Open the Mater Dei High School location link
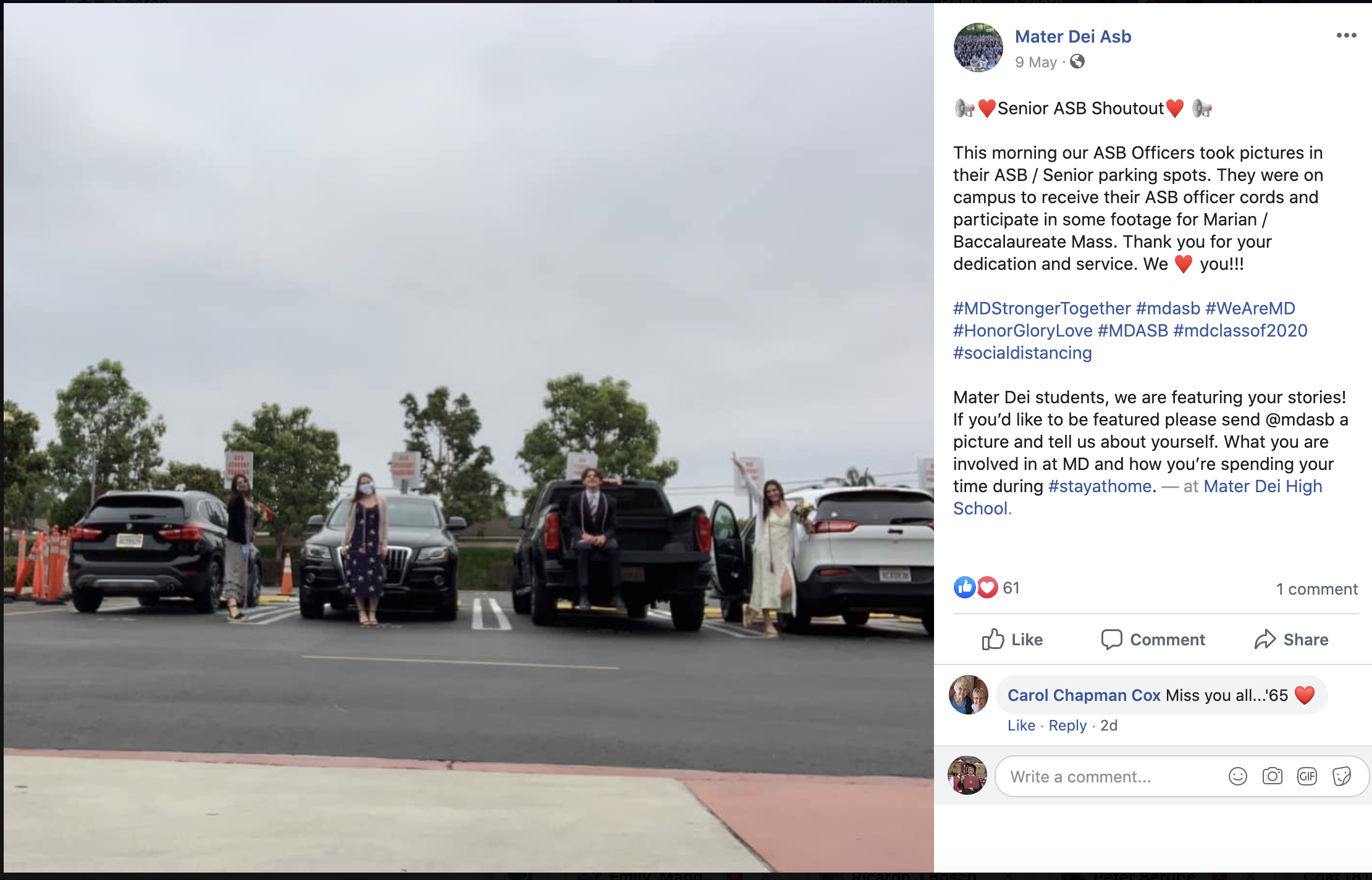The image size is (1372, 880). (1138, 497)
